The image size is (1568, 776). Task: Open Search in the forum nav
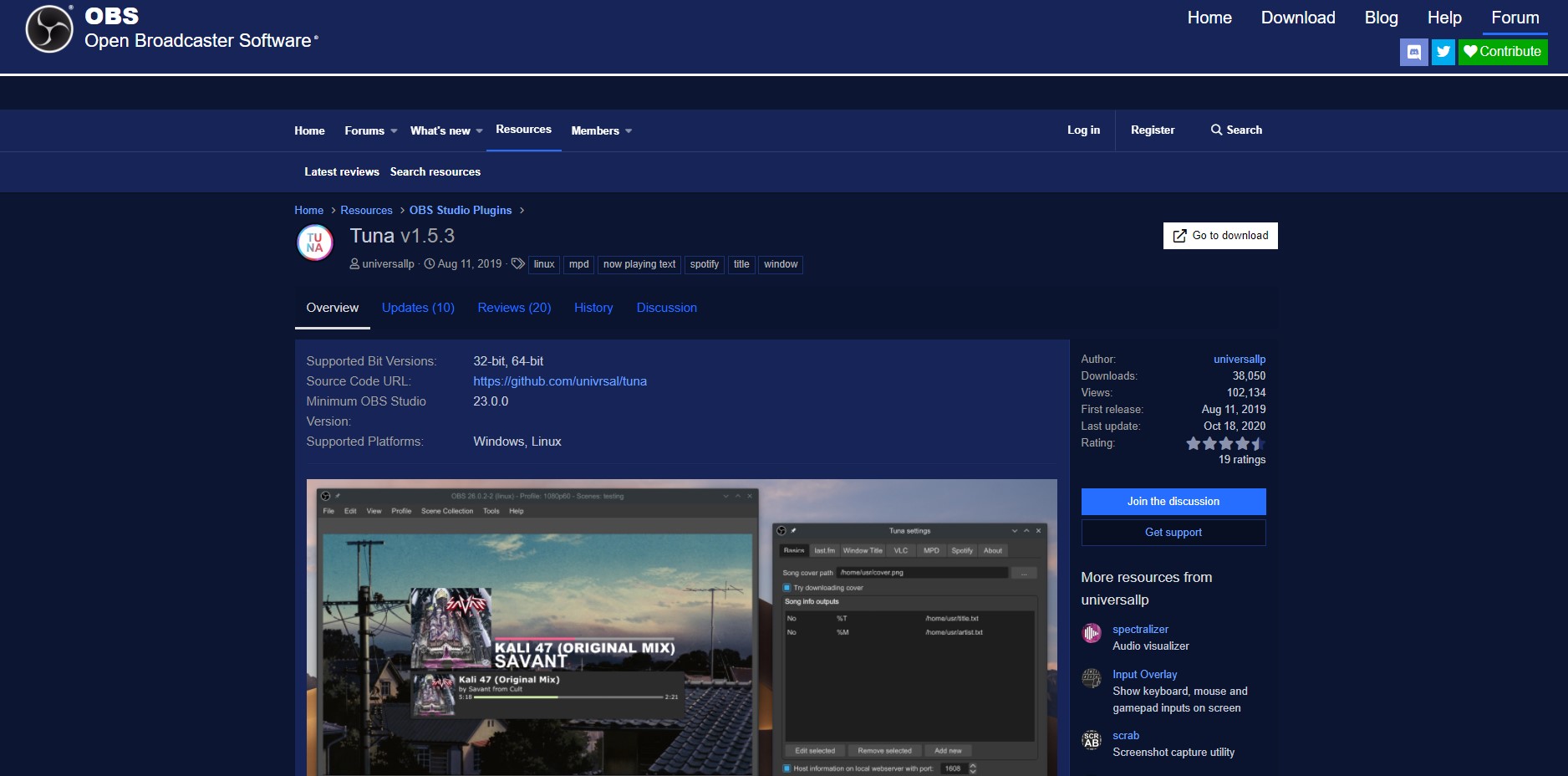coord(1236,130)
